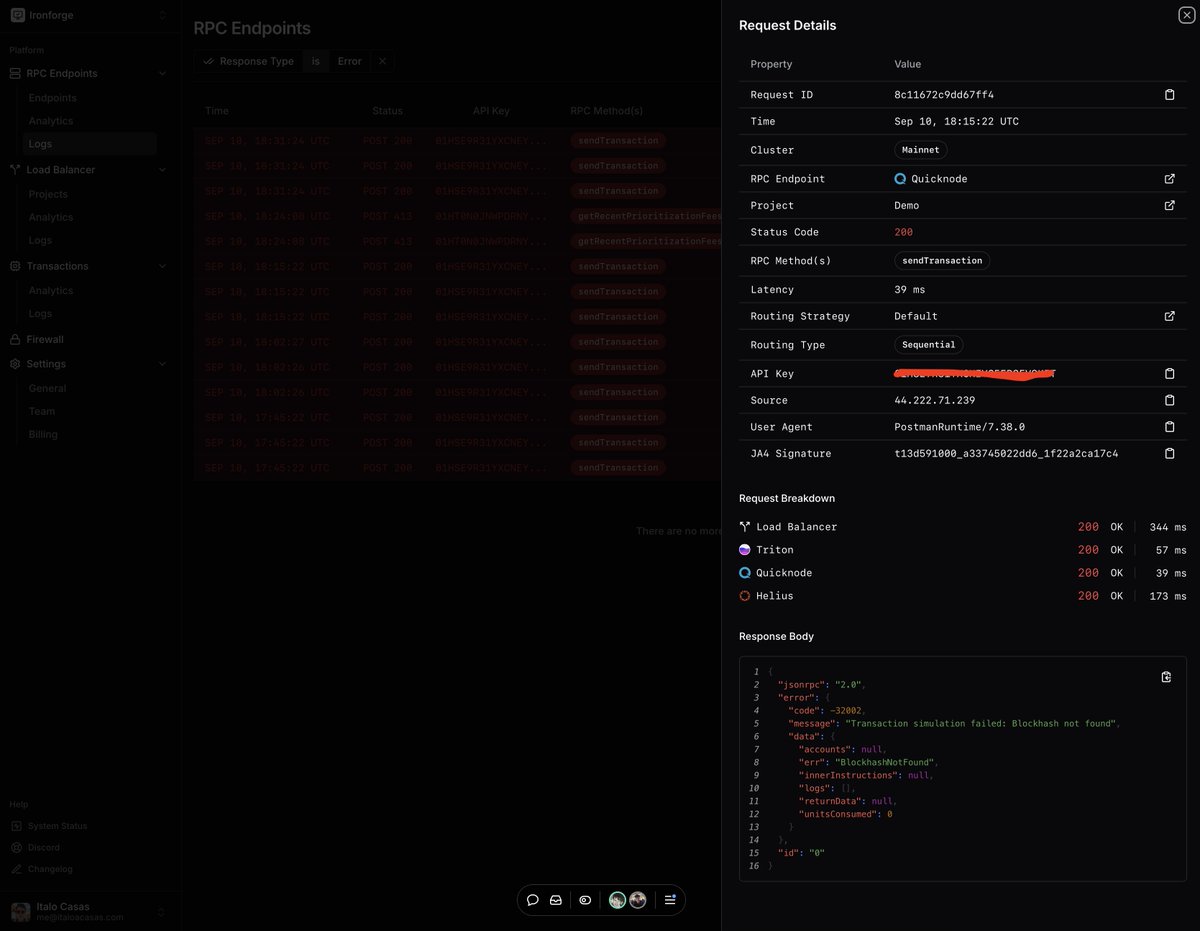Click the Quicknode logo in RPC Endpoint row
1200x931 pixels.
(900, 179)
